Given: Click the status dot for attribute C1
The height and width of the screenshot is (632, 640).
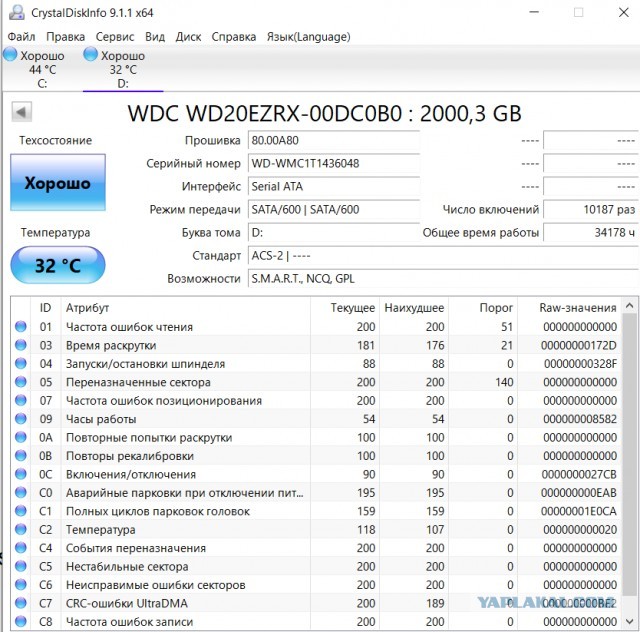Looking at the screenshot, I should point(21,511).
